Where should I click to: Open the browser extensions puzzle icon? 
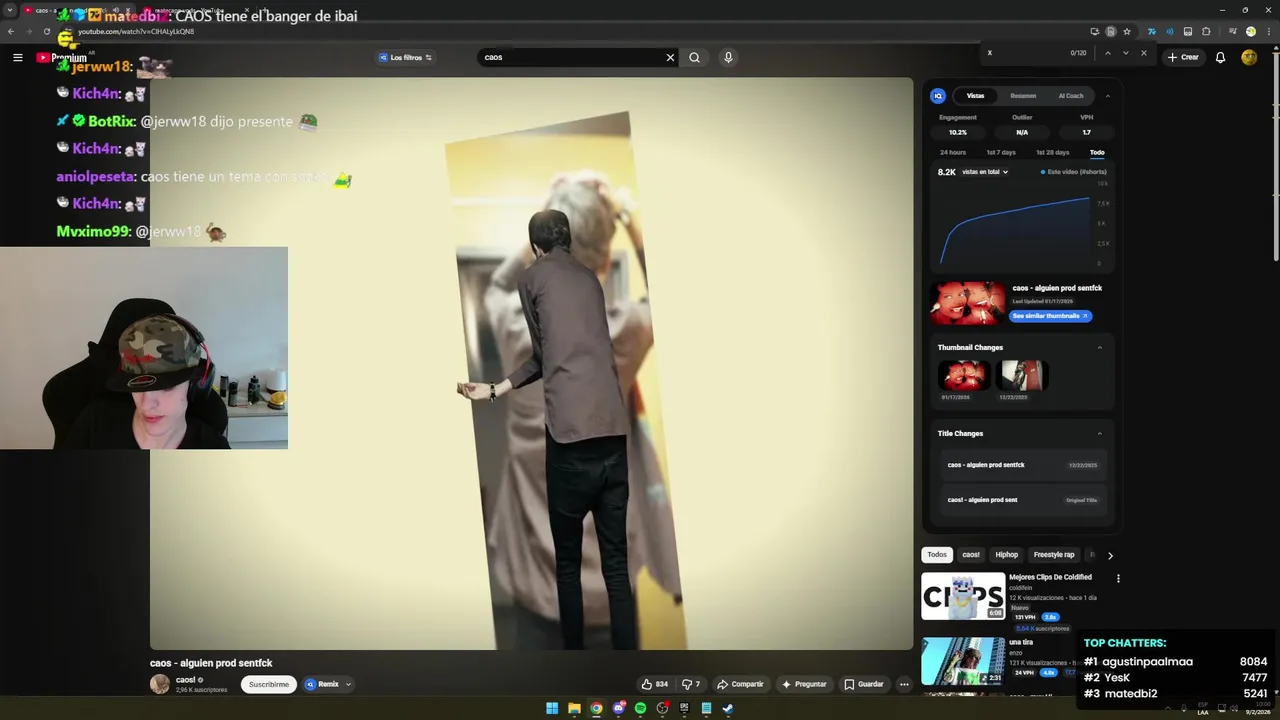1206,31
